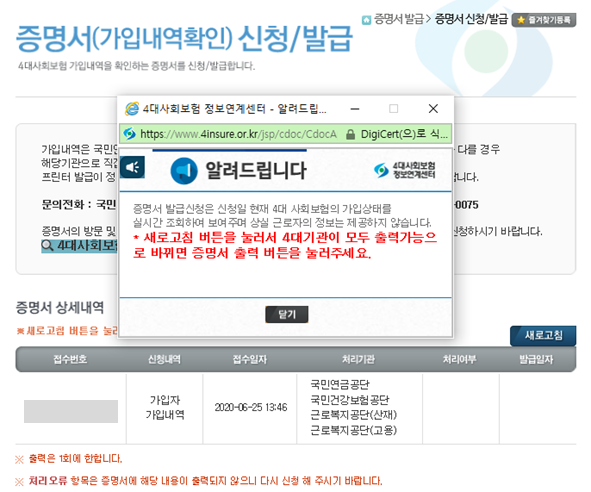The image size is (591, 492).
Task: Click the blue megaphone announcement icon
Action: click(x=184, y=171)
